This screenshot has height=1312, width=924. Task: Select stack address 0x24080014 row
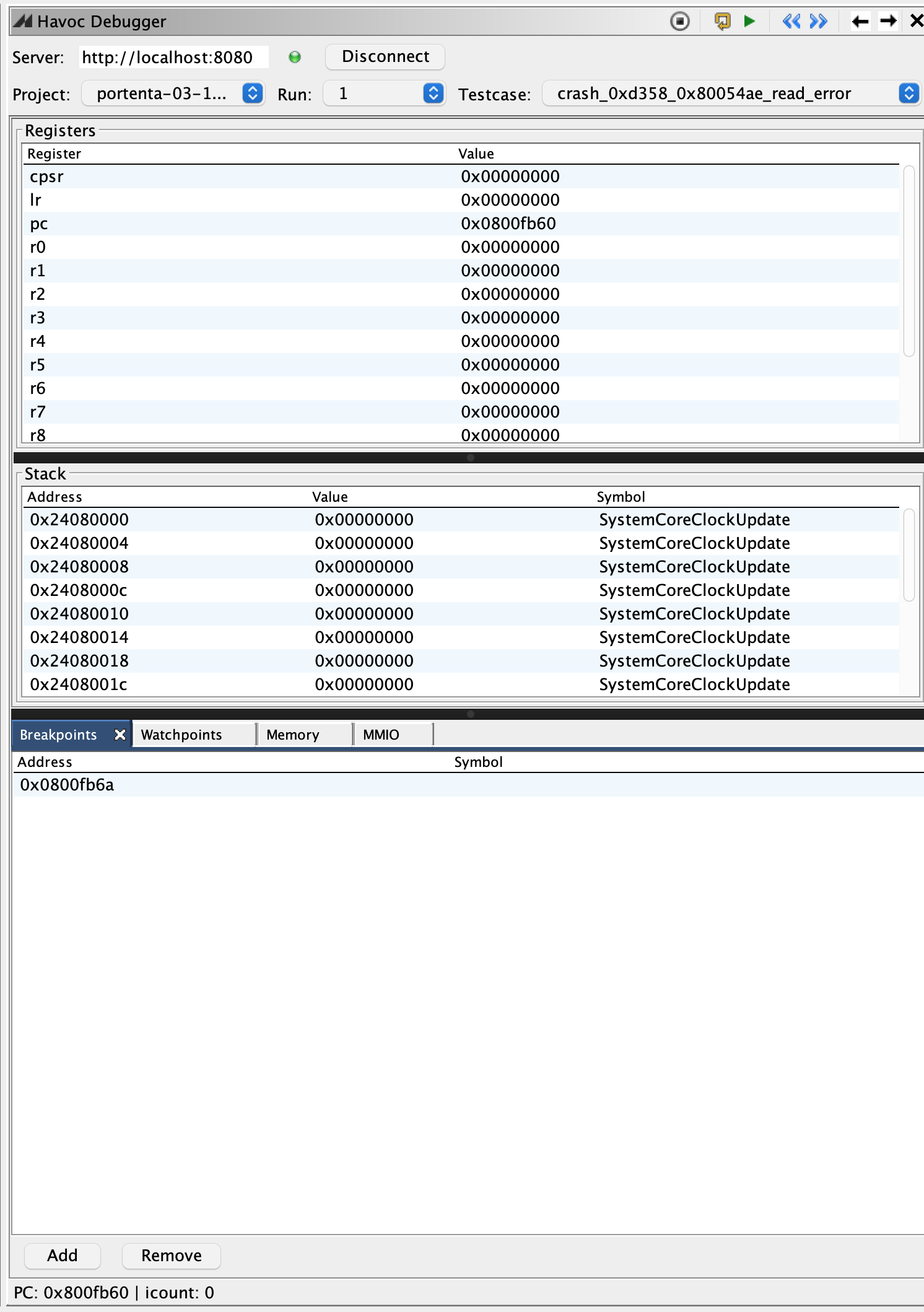click(461, 637)
